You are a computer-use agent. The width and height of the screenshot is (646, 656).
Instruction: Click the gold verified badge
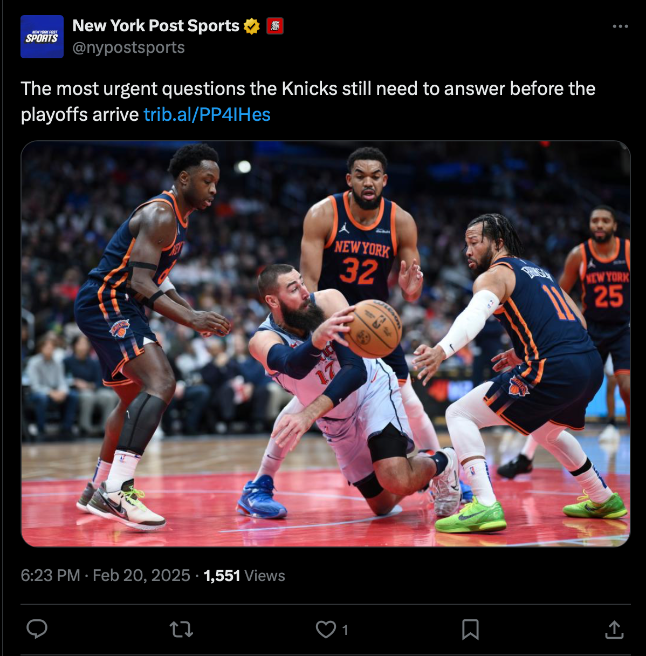pos(251,26)
